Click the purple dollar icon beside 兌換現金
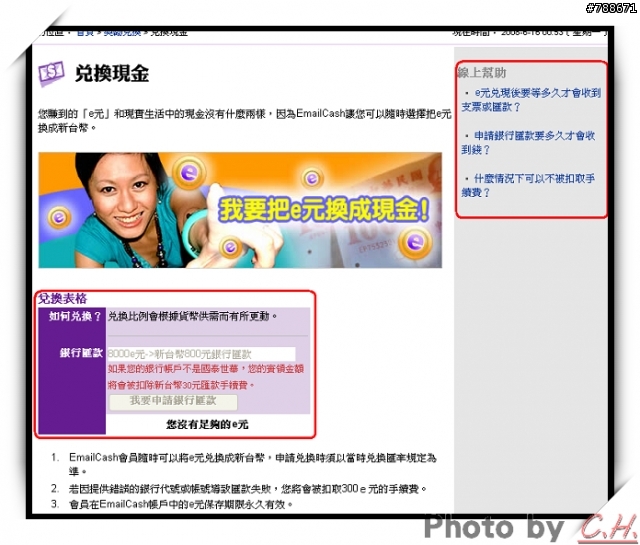This screenshot has height=545, width=640. (51, 73)
